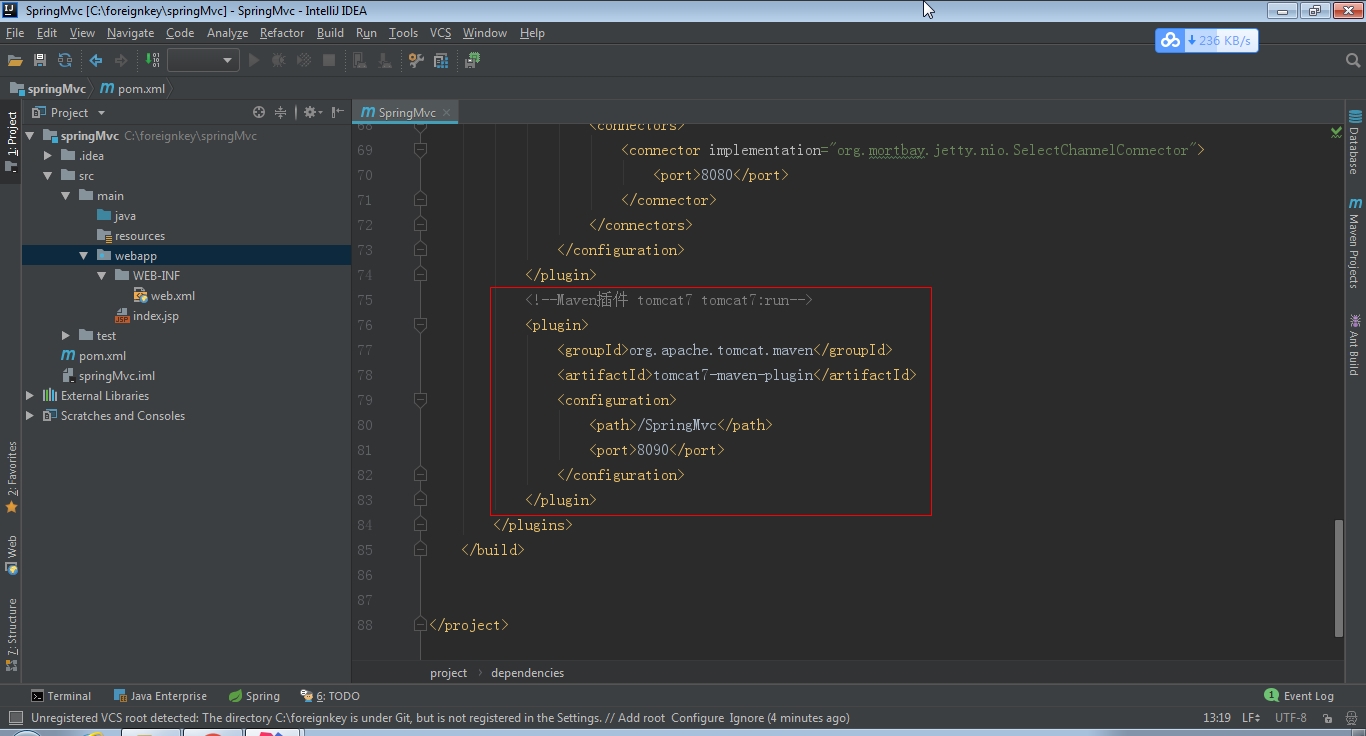
Task: Select index.jsp in the project tree
Action: tap(147, 316)
